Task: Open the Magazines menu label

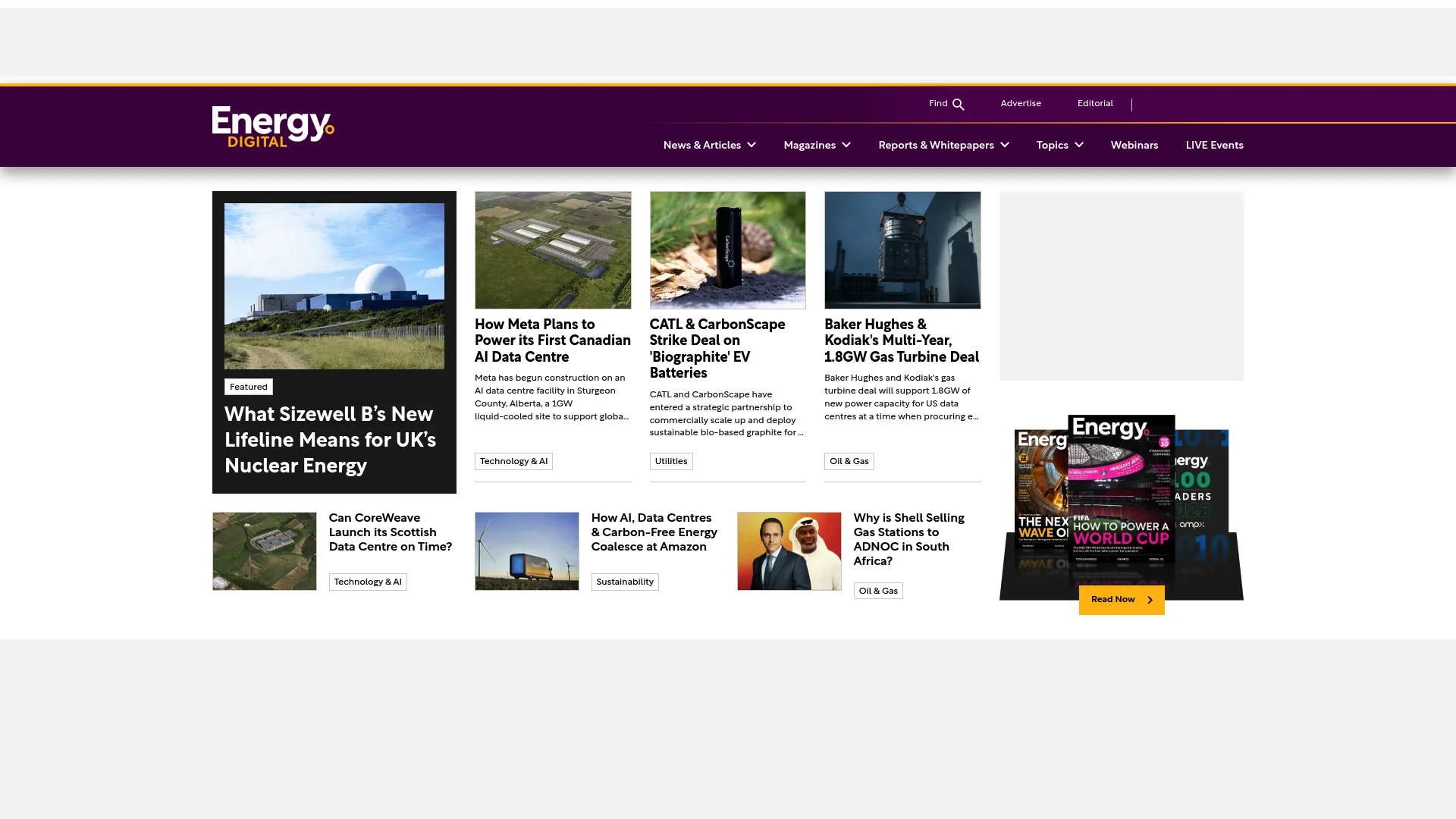Action: 810,145
